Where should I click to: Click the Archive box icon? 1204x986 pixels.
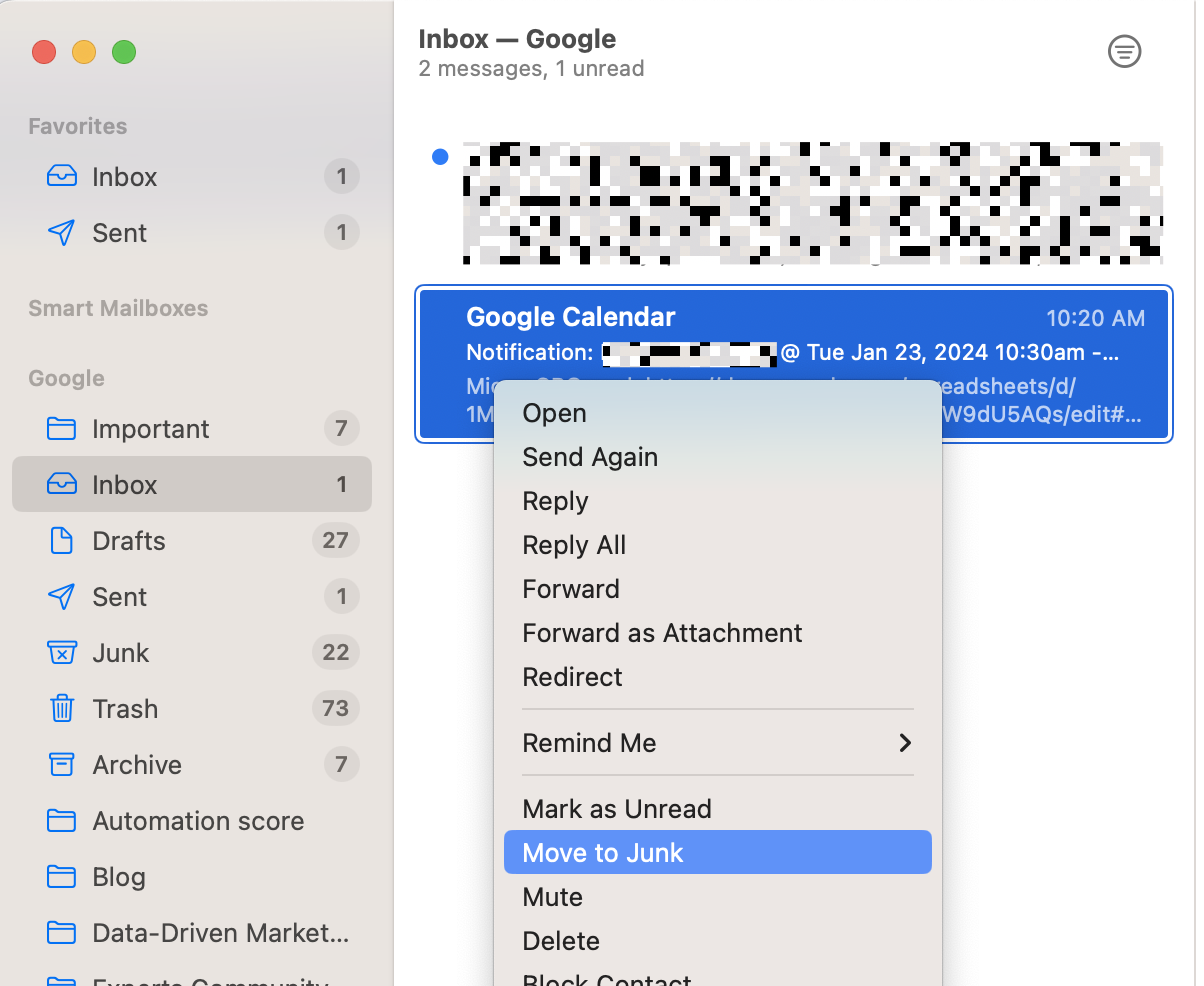coord(61,765)
